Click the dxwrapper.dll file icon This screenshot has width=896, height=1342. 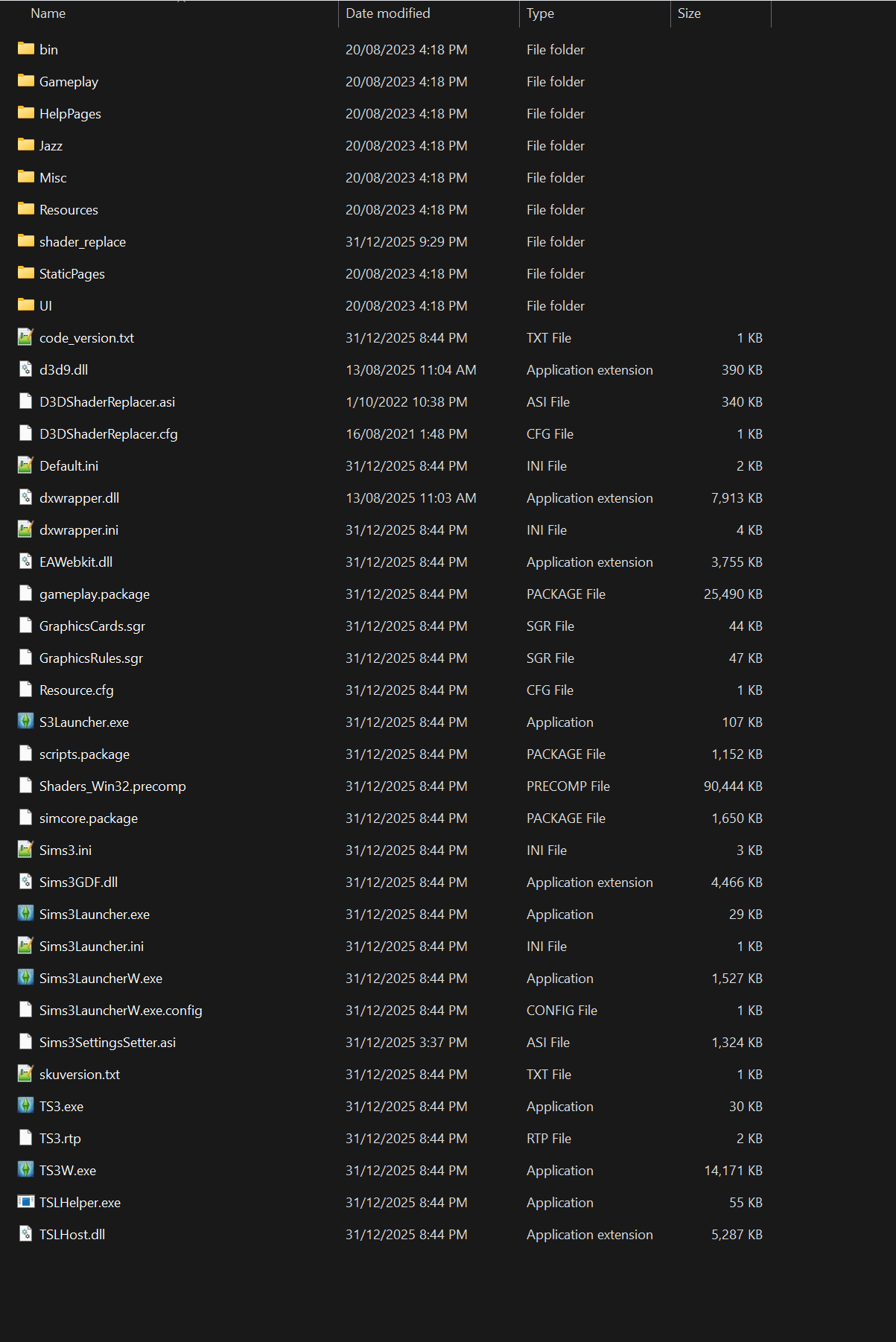[26, 497]
